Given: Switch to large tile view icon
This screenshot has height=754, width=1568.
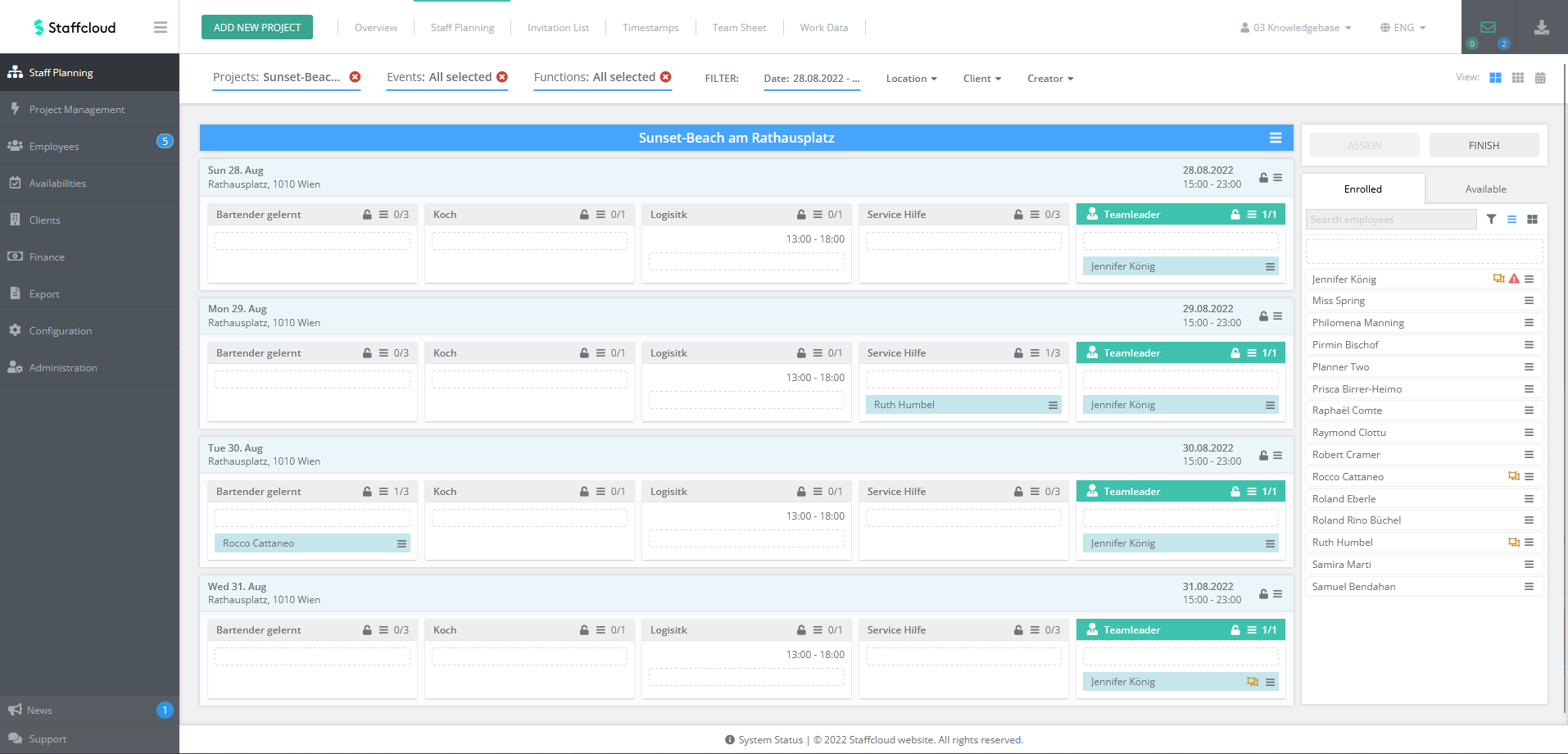Looking at the screenshot, I should pyautogui.click(x=1495, y=78).
